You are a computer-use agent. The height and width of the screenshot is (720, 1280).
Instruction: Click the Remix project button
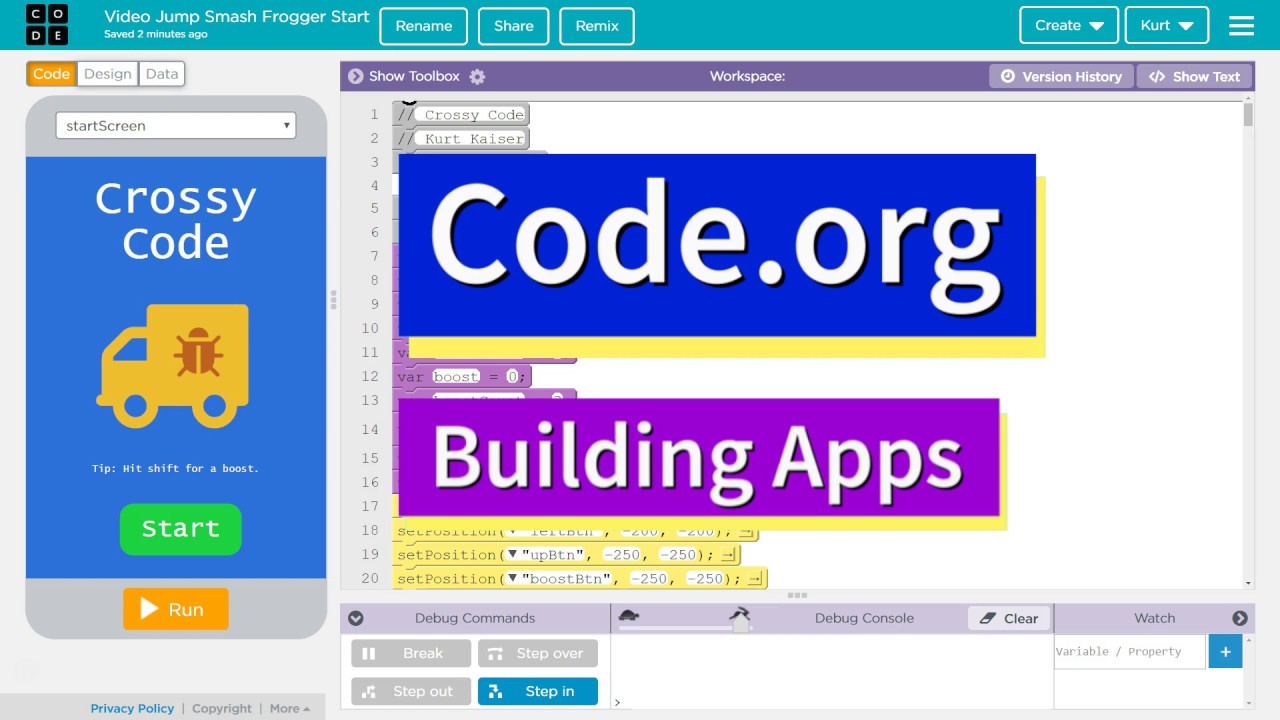coord(597,26)
